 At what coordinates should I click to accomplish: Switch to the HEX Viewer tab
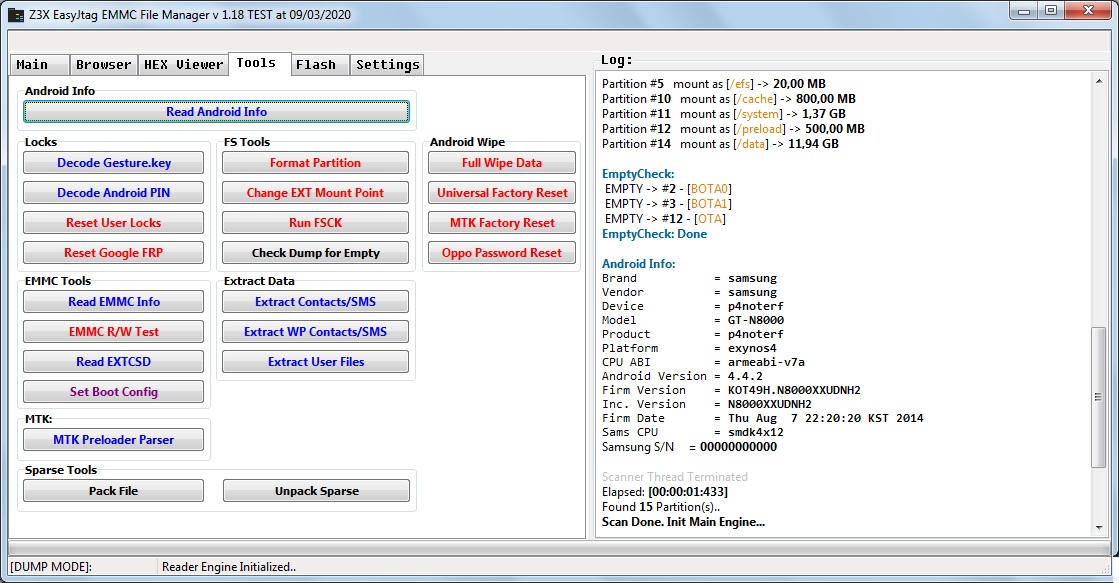tap(183, 65)
